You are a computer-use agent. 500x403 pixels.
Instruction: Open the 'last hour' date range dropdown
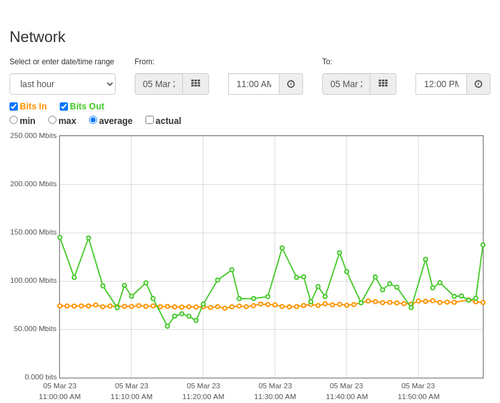click(63, 84)
